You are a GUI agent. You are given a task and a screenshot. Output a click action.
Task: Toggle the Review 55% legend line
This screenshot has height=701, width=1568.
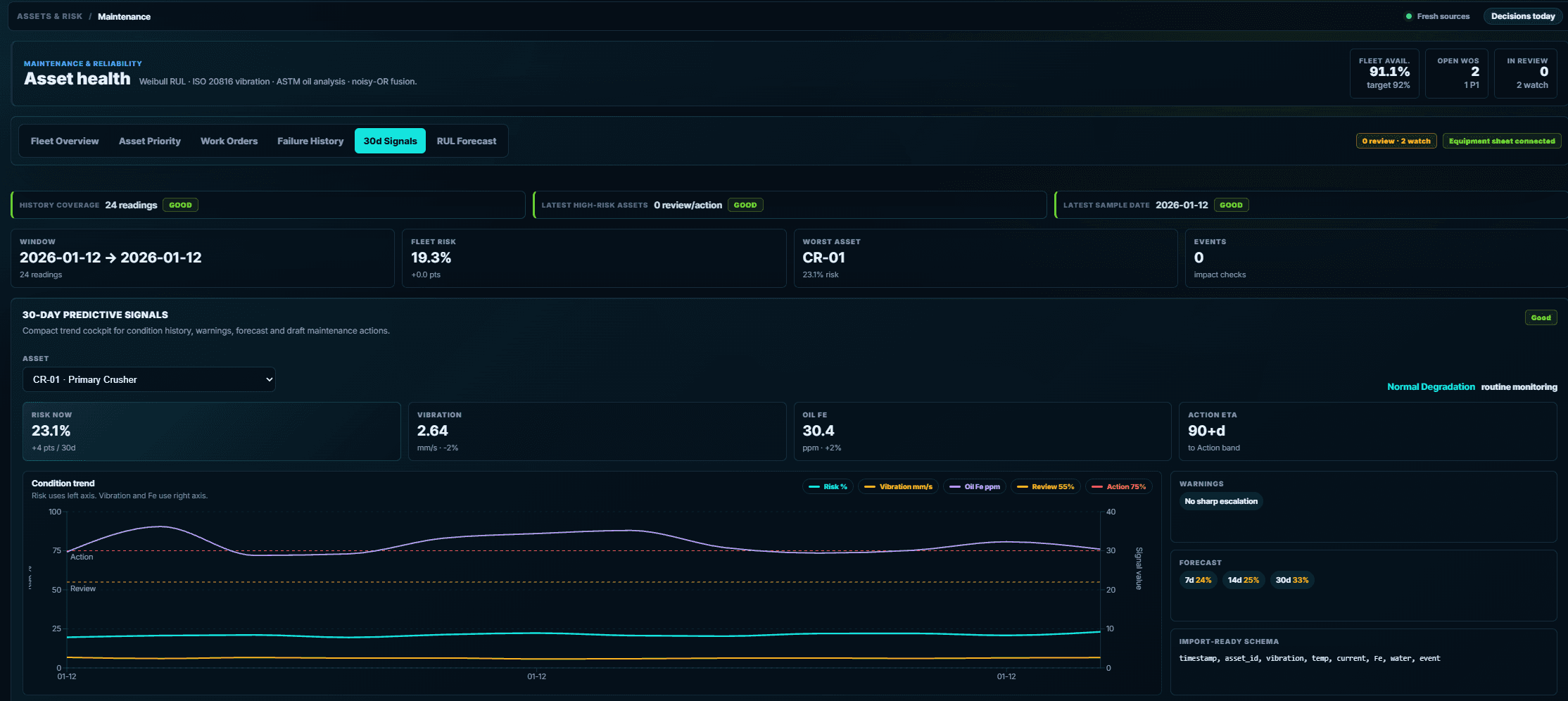click(x=1046, y=486)
